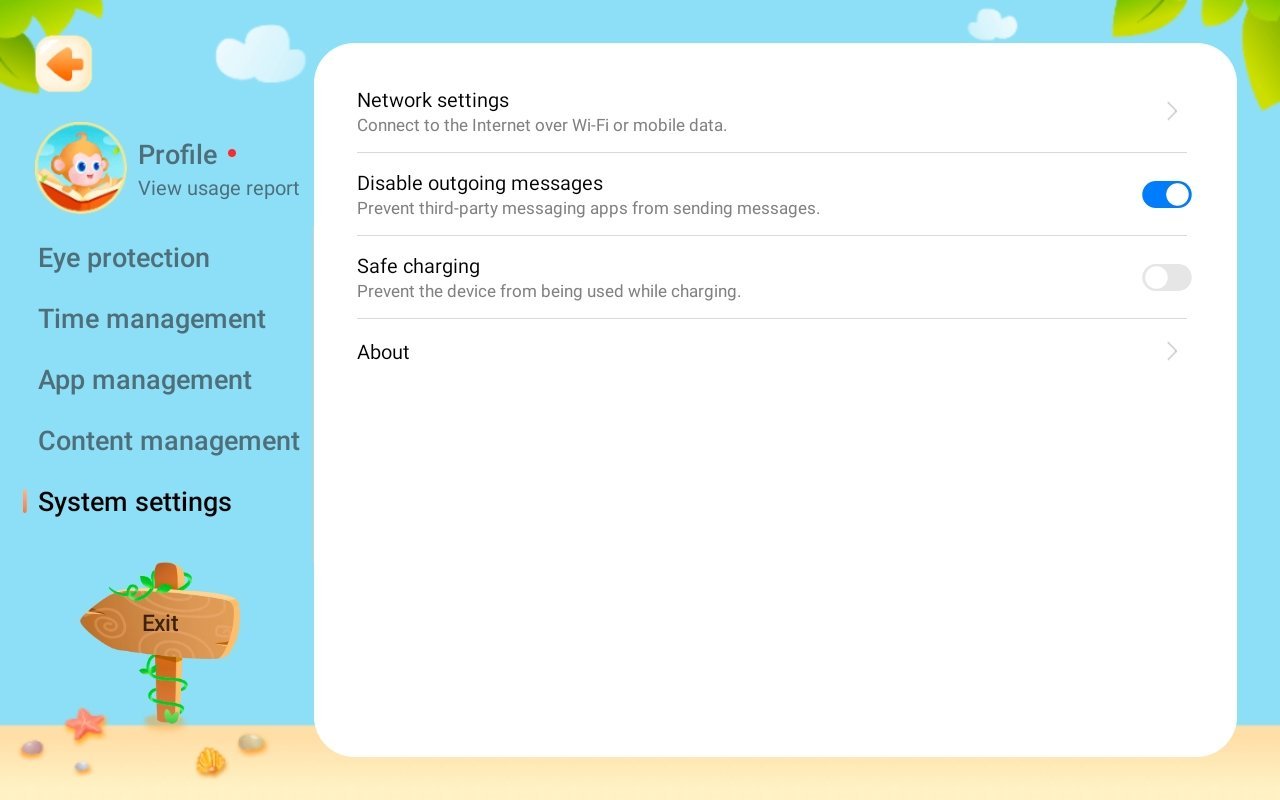Enable the Safe charging switch
Viewport: 1280px width, 800px height.
pyautogui.click(x=1166, y=277)
